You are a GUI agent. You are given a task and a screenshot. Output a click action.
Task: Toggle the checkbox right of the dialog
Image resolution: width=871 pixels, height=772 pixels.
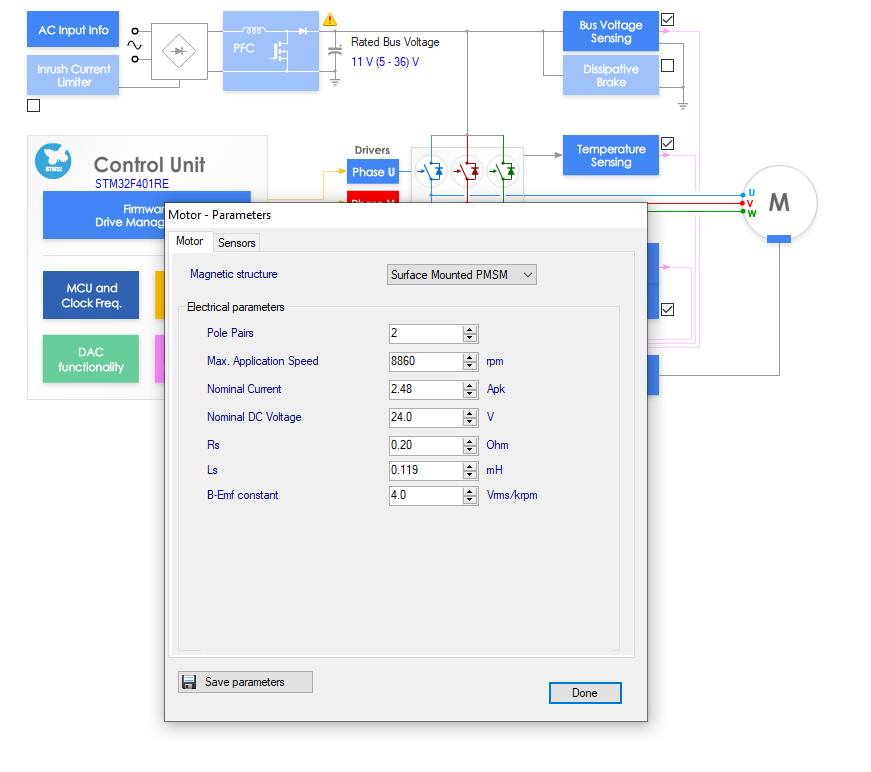668,309
